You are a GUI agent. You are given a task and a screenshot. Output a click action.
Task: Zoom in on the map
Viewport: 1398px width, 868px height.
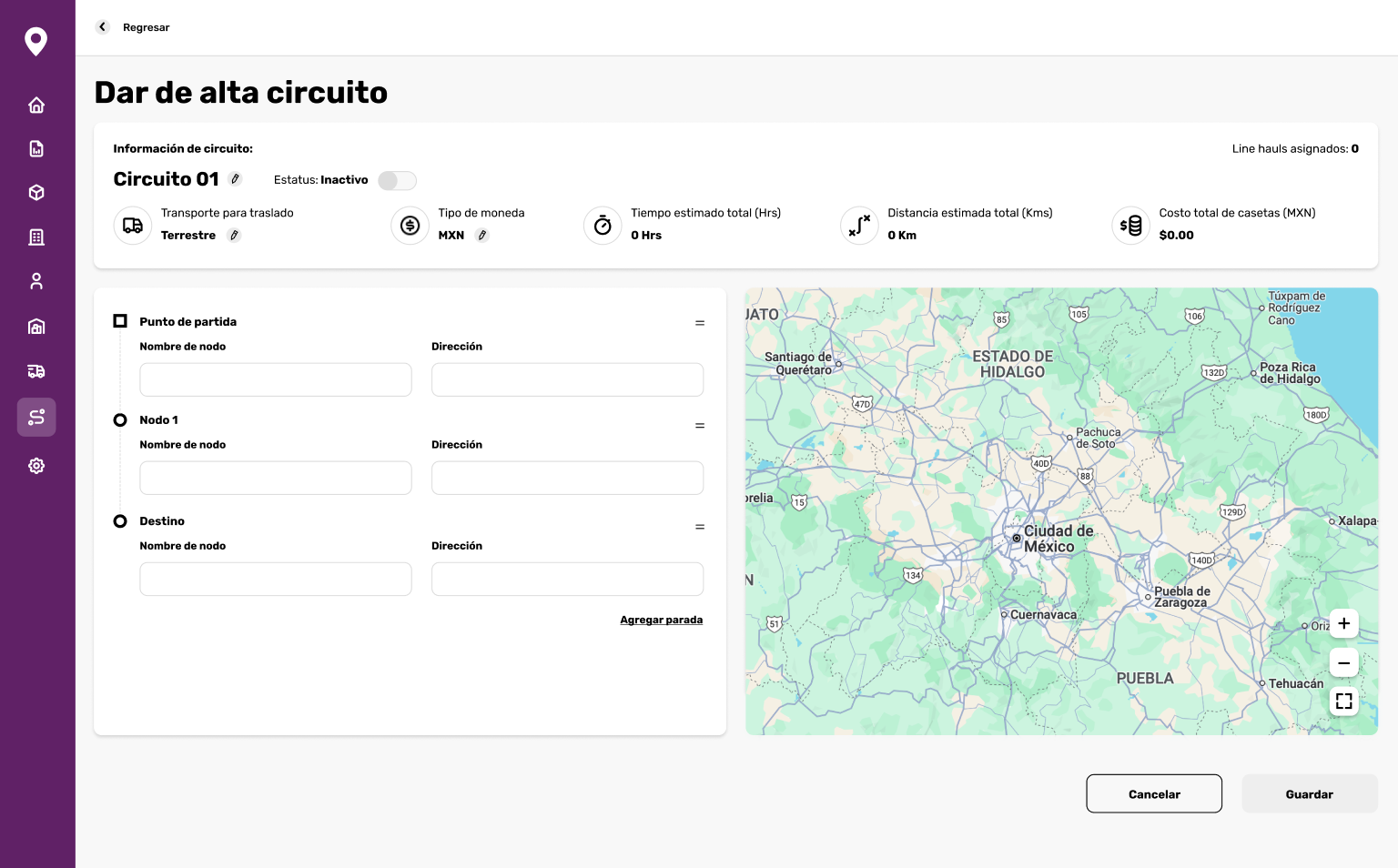pos(1344,623)
